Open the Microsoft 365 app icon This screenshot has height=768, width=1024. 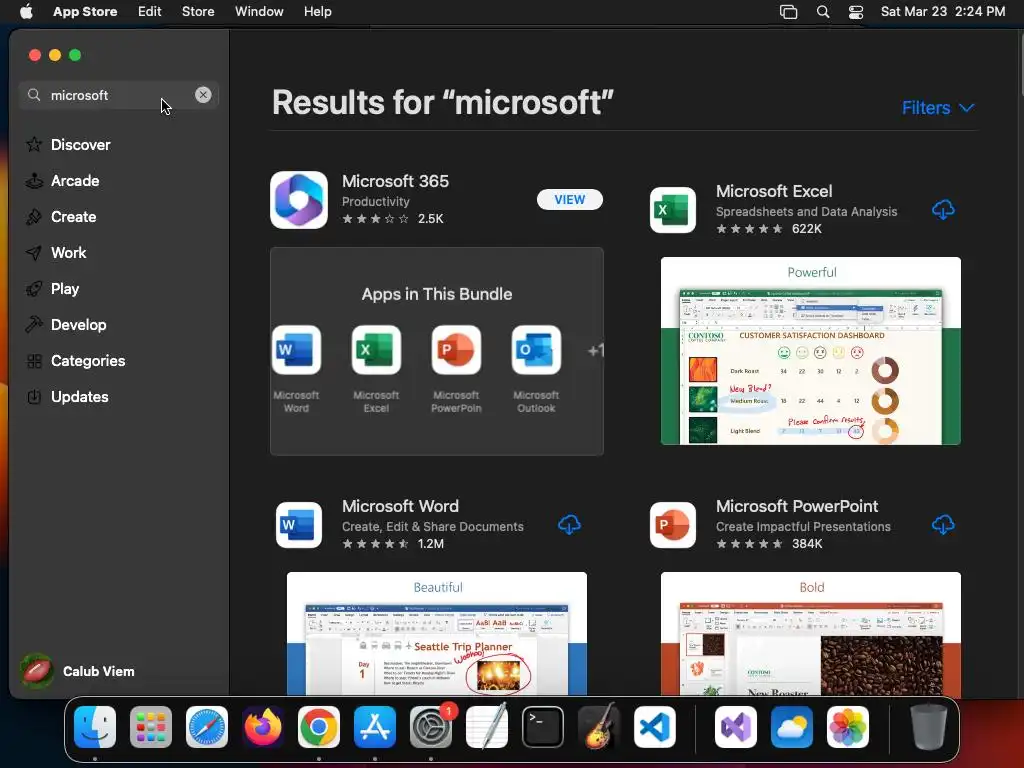click(x=298, y=200)
